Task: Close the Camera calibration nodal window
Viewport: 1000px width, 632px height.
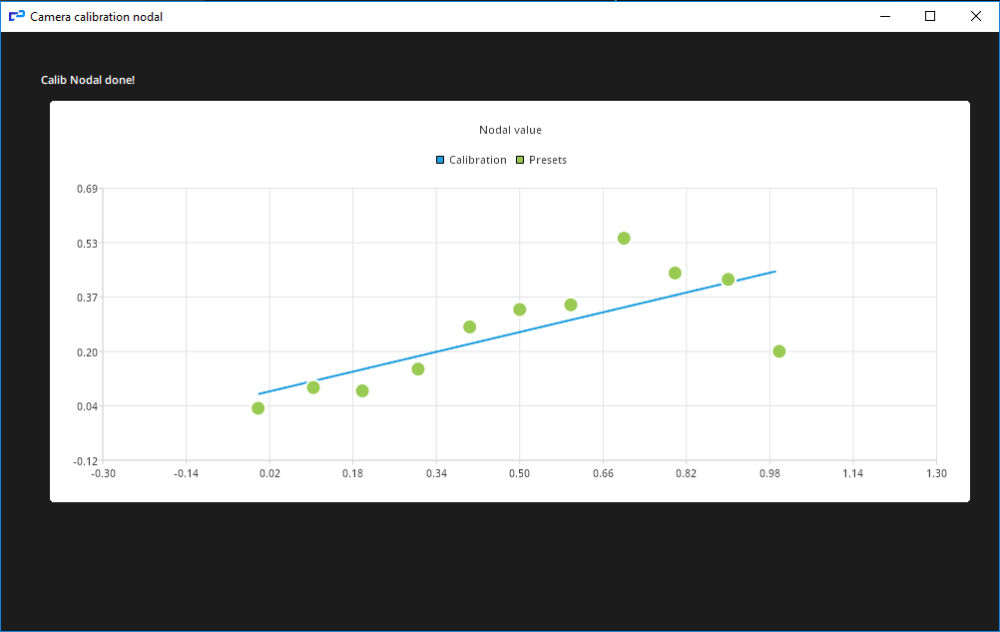Action: point(976,17)
